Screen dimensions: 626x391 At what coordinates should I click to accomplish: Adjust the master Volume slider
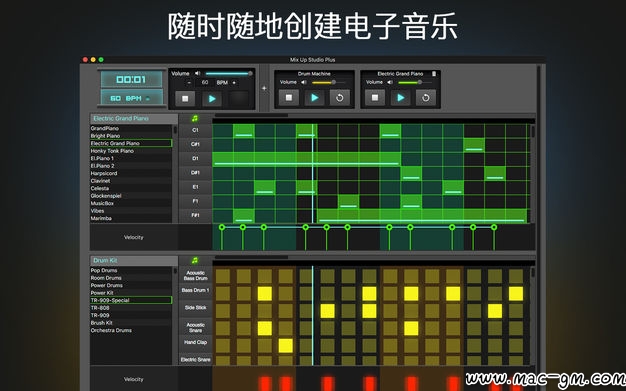coord(229,73)
